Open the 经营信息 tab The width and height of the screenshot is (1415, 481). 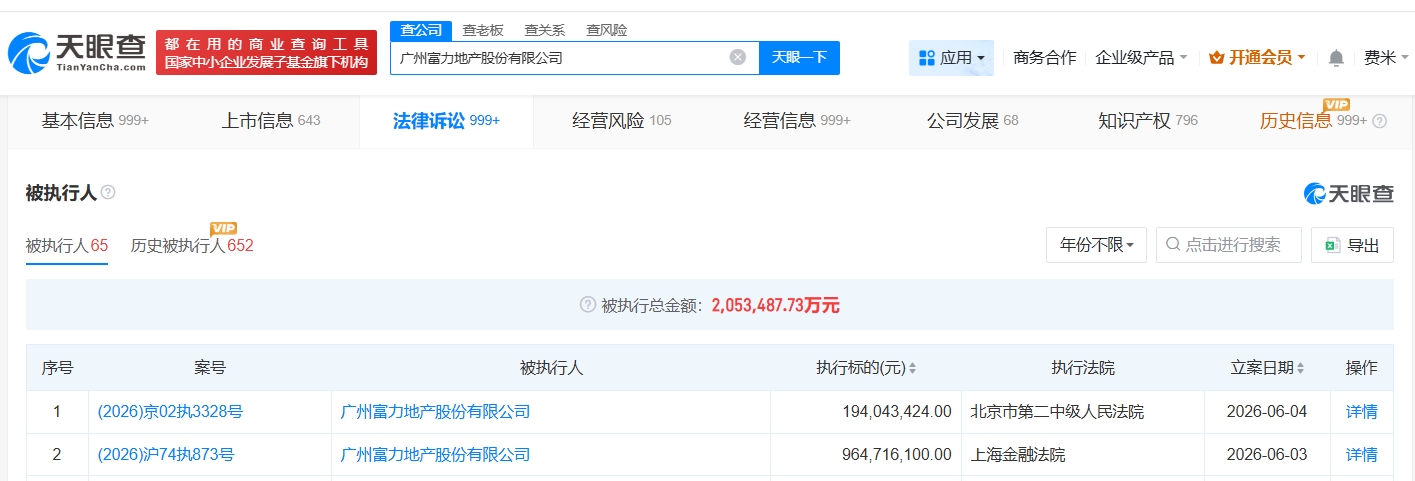tap(797, 121)
